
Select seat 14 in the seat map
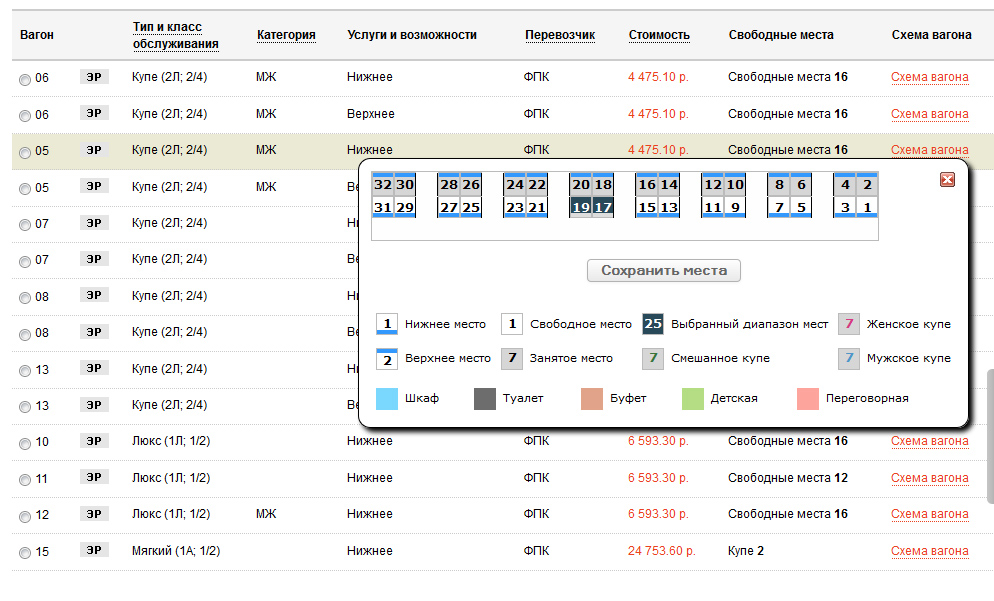[x=669, y=185]
